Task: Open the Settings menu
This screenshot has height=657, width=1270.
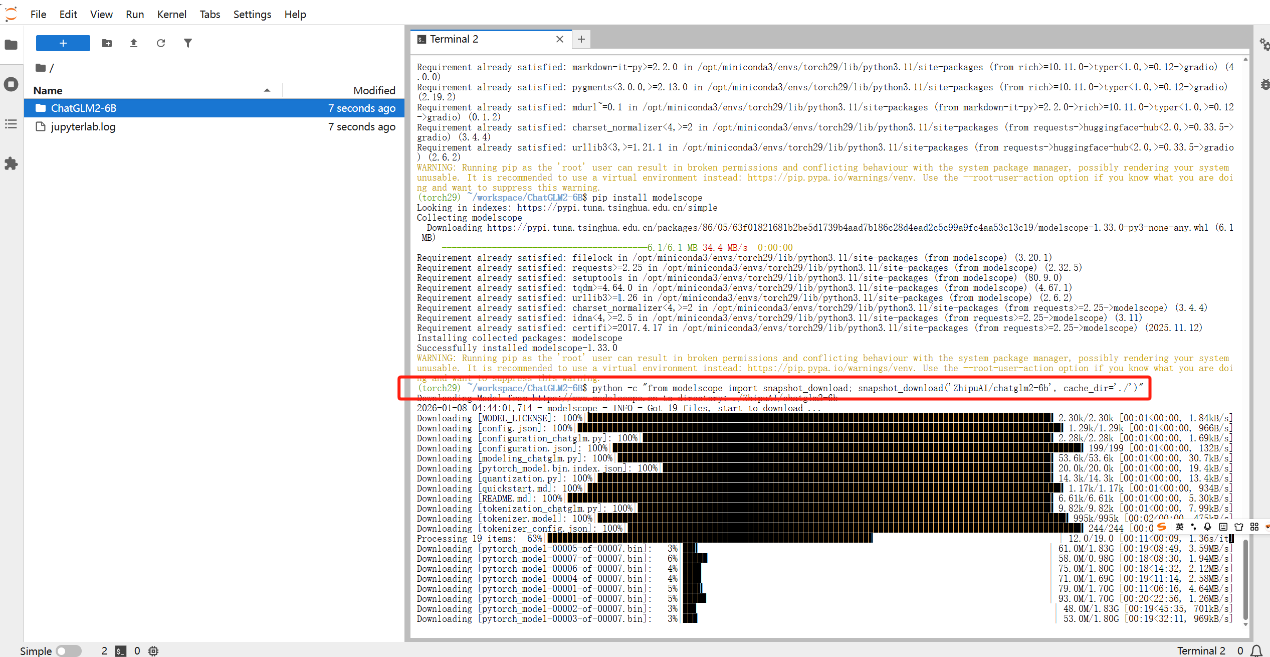Action: (x=252, y=15)
